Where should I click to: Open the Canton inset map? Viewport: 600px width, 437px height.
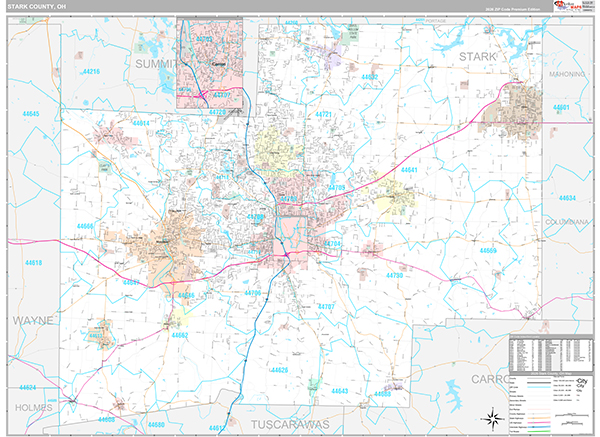pos(209,63)
